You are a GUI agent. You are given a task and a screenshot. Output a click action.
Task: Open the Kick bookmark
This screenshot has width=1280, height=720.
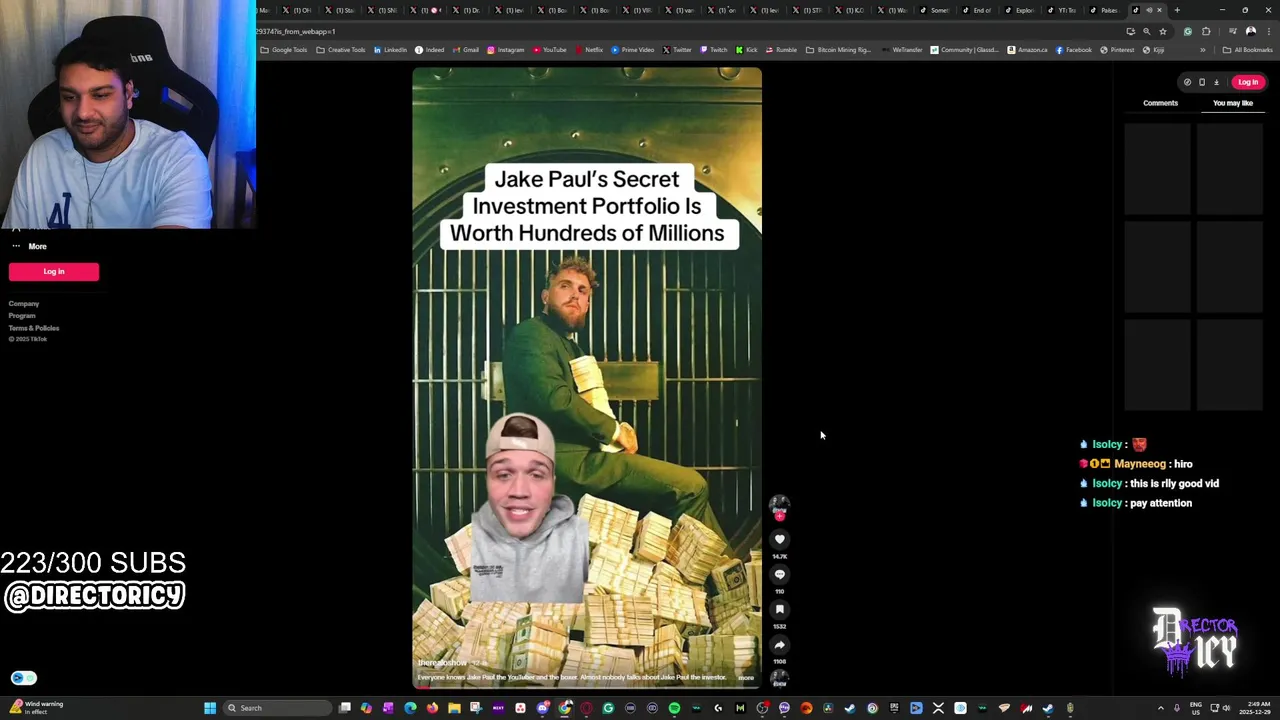[747, 50]
